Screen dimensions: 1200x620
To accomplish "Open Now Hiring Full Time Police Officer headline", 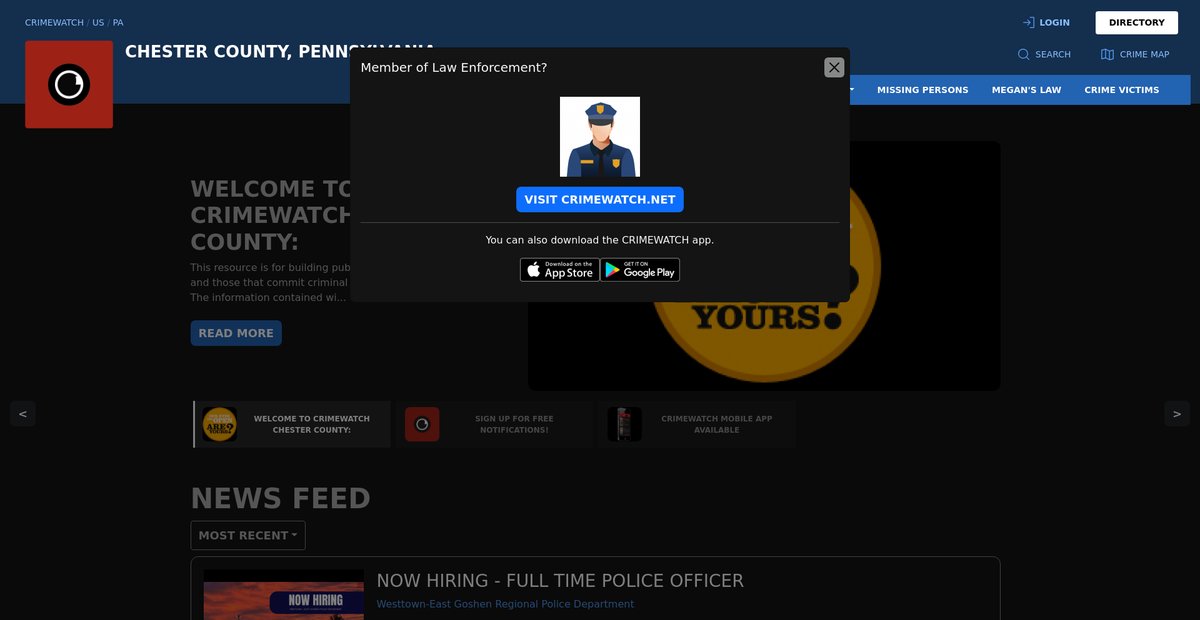I will click(560, 580).
